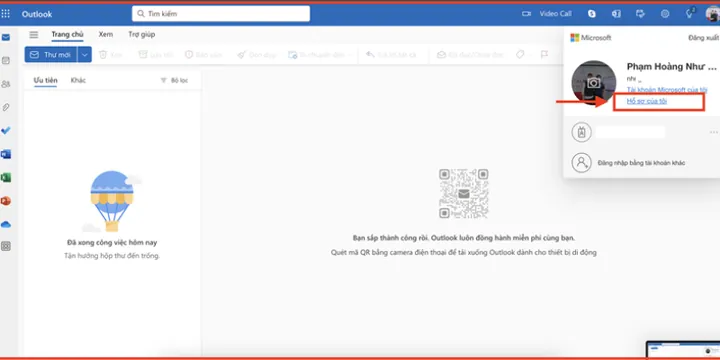
Task: Click the Thư mới new mail button
Action: click(51, 55)
